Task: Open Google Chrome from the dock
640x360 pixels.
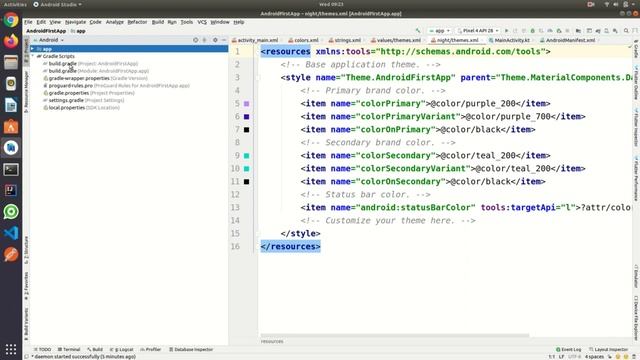Action: coord(11,20)
